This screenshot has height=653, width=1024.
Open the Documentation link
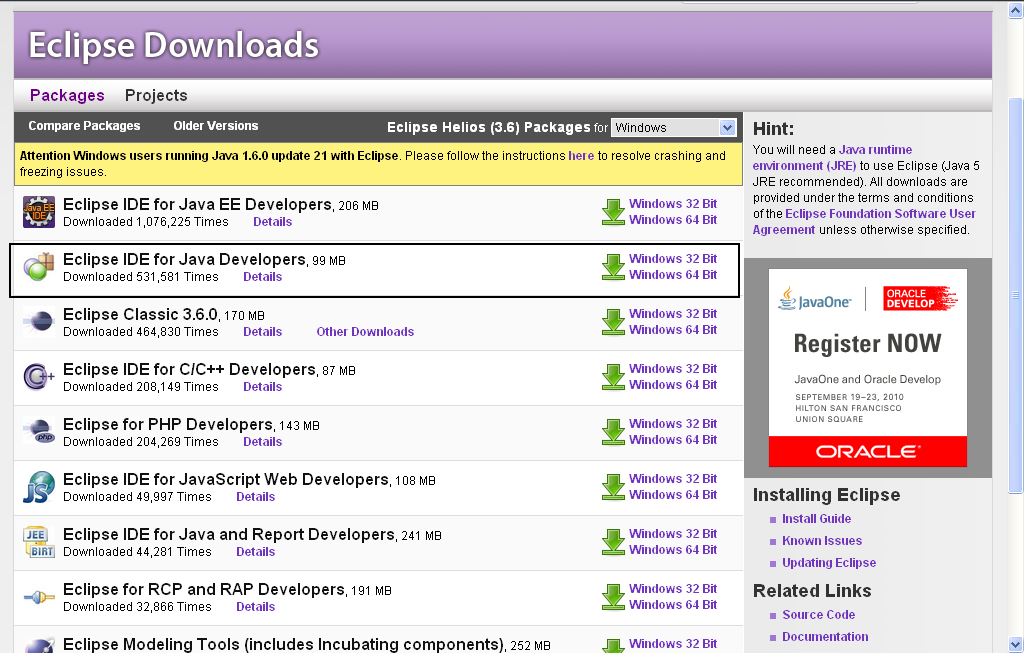[825, 637]
